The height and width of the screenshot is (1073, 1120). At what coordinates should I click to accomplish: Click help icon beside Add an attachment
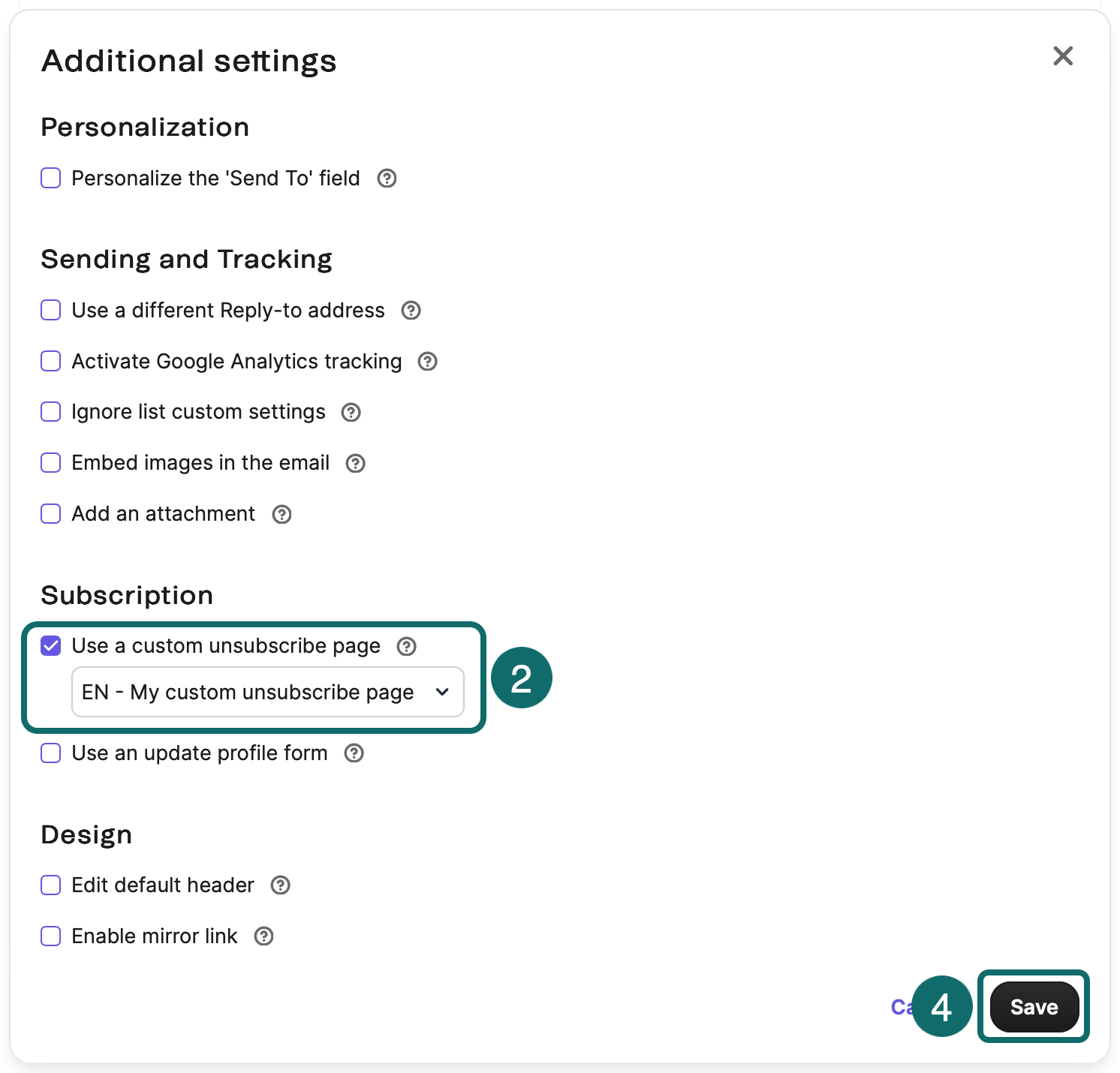282,515
